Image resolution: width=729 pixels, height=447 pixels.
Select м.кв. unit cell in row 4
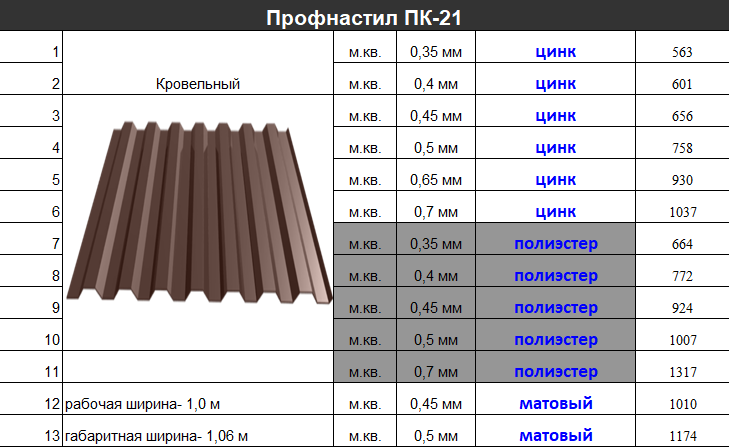(365, 143)
